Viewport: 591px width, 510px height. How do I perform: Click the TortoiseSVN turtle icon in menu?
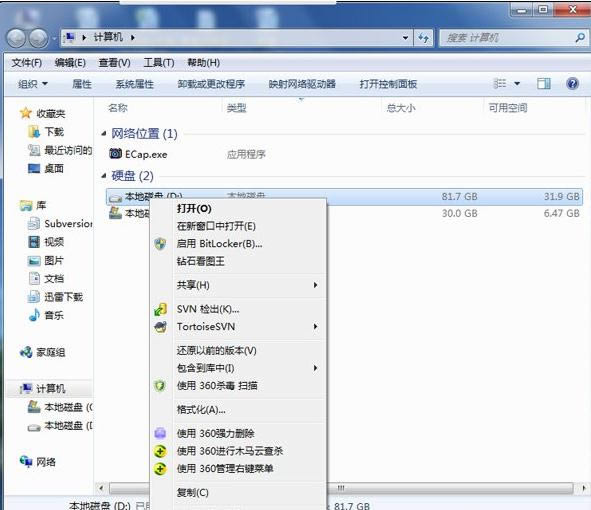point(161,327)
